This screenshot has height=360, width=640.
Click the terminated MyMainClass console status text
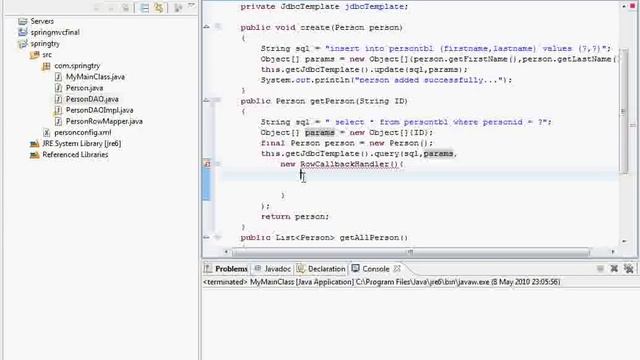[x=382, y=282]
